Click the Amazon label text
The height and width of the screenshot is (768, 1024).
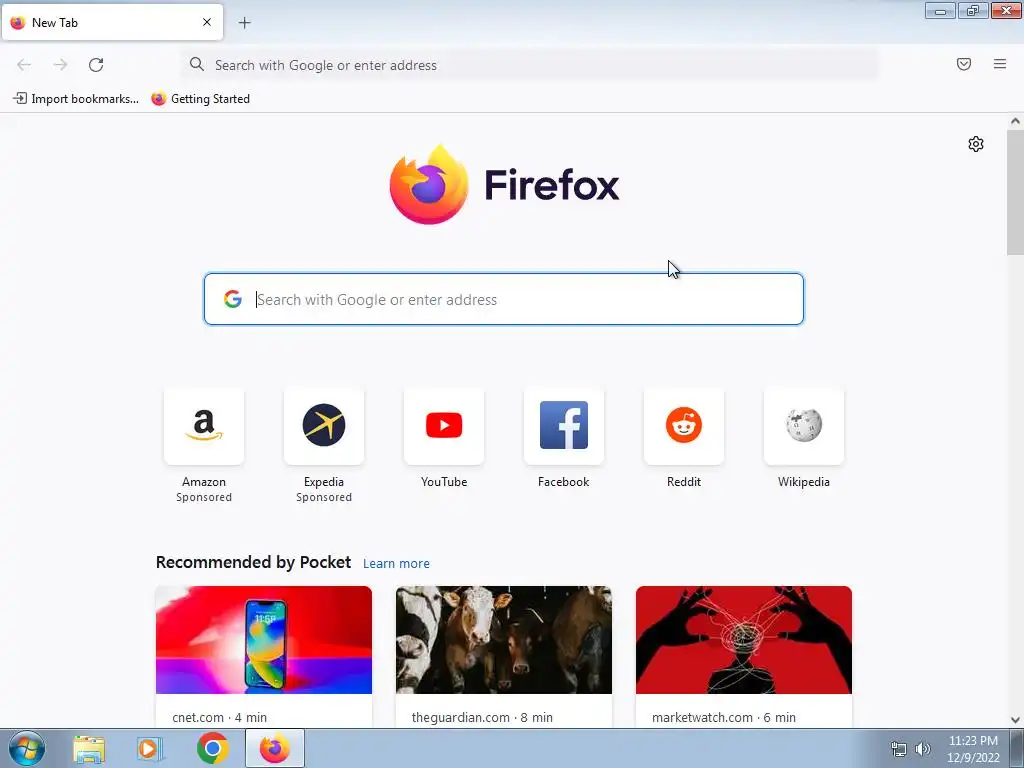point(204,482)
